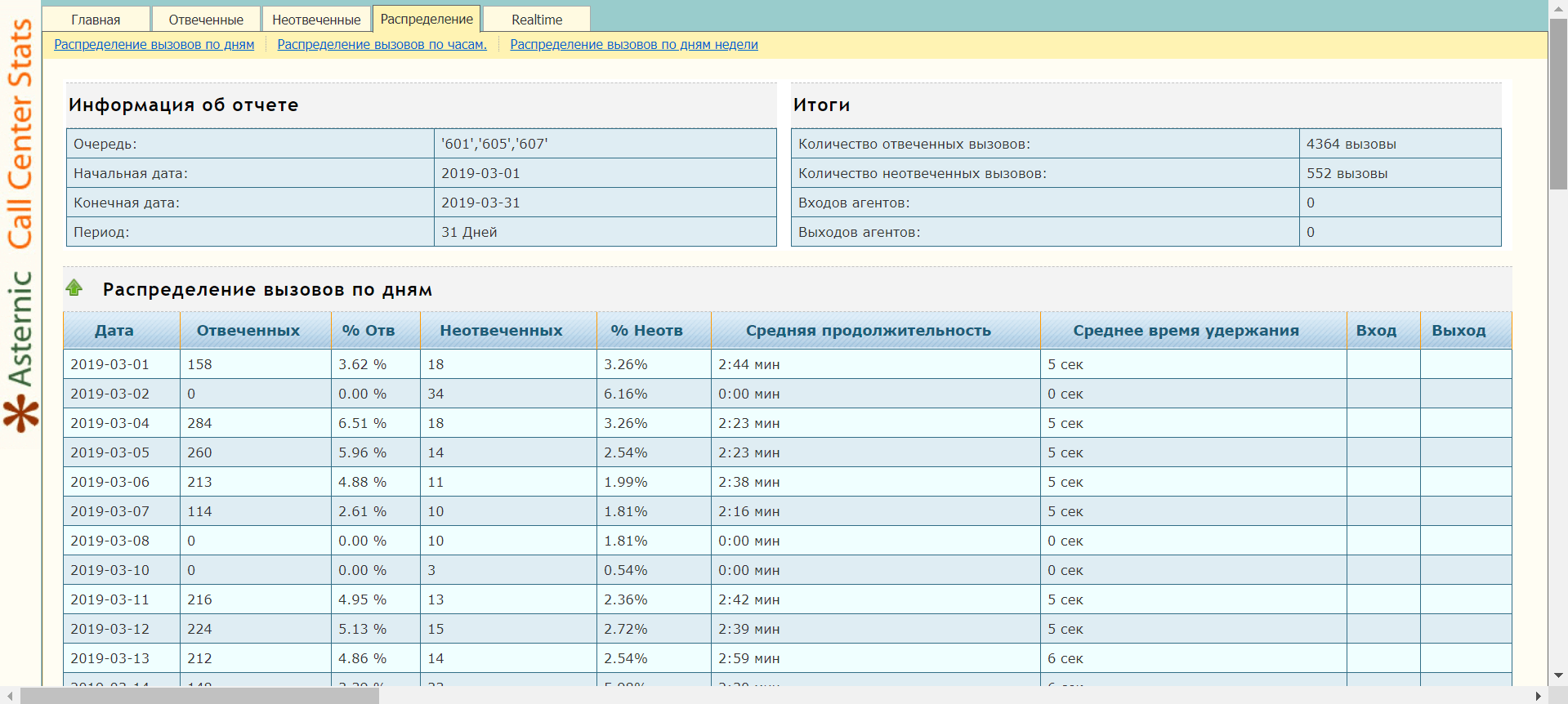This screenshot has width=1568, height=704.
Task: Open the Главная tab
Action: coord(96,19)
